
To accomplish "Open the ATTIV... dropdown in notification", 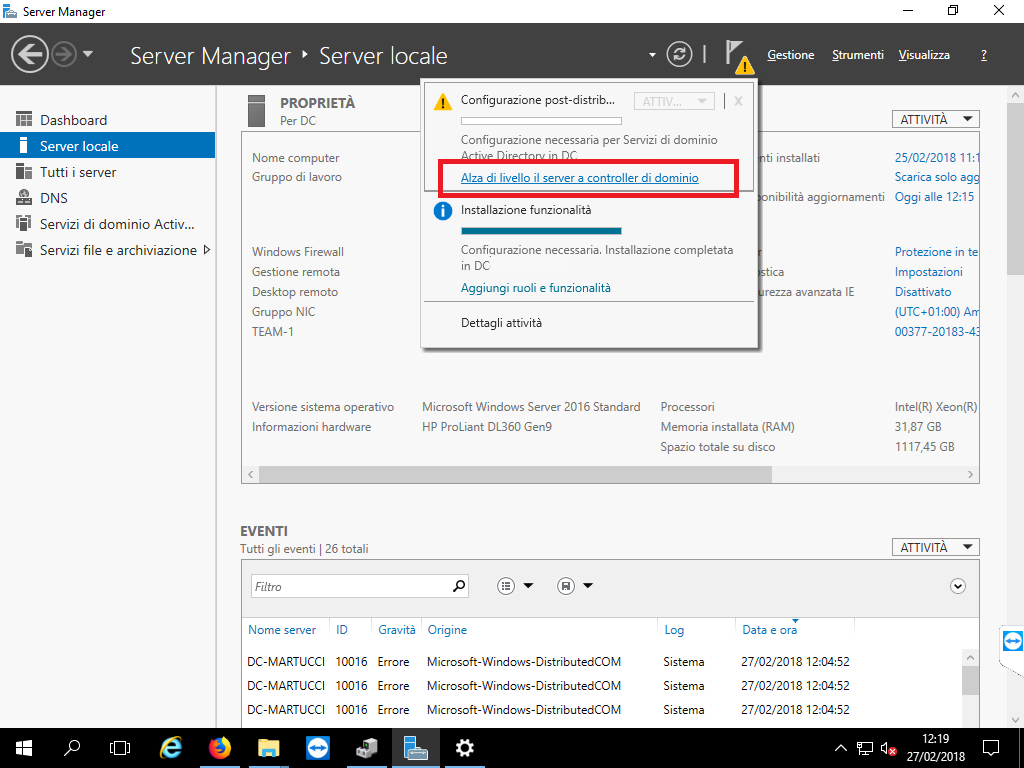I will point(674,101).
